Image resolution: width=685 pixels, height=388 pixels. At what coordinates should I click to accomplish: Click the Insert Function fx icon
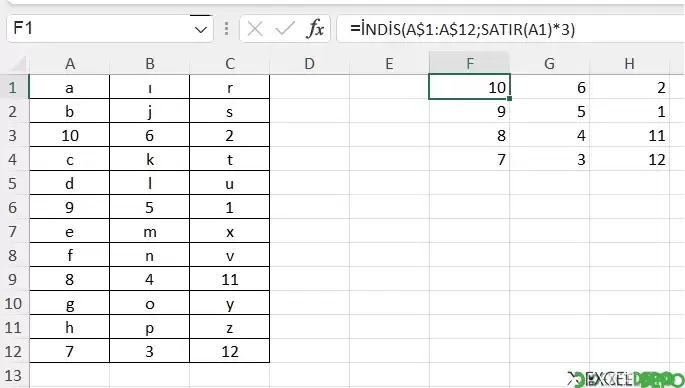315,29
